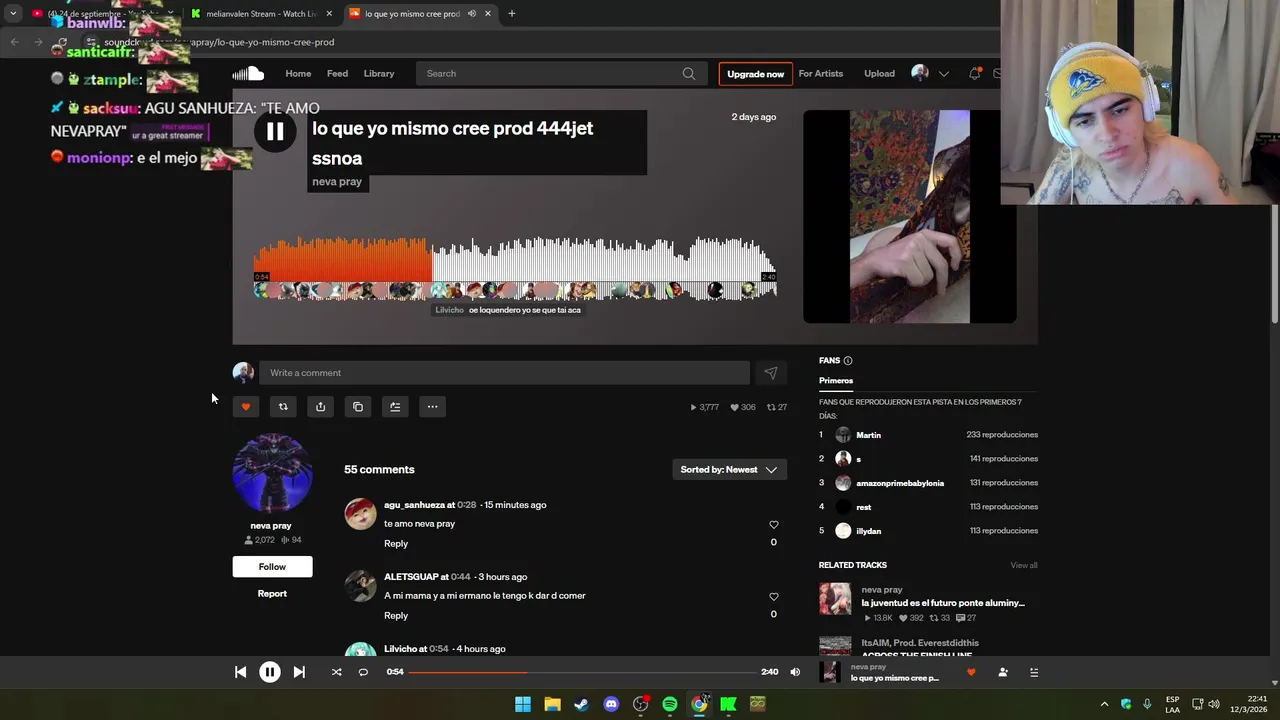Click the search magnifier icon
The image size is (1280, 720).
689,73
